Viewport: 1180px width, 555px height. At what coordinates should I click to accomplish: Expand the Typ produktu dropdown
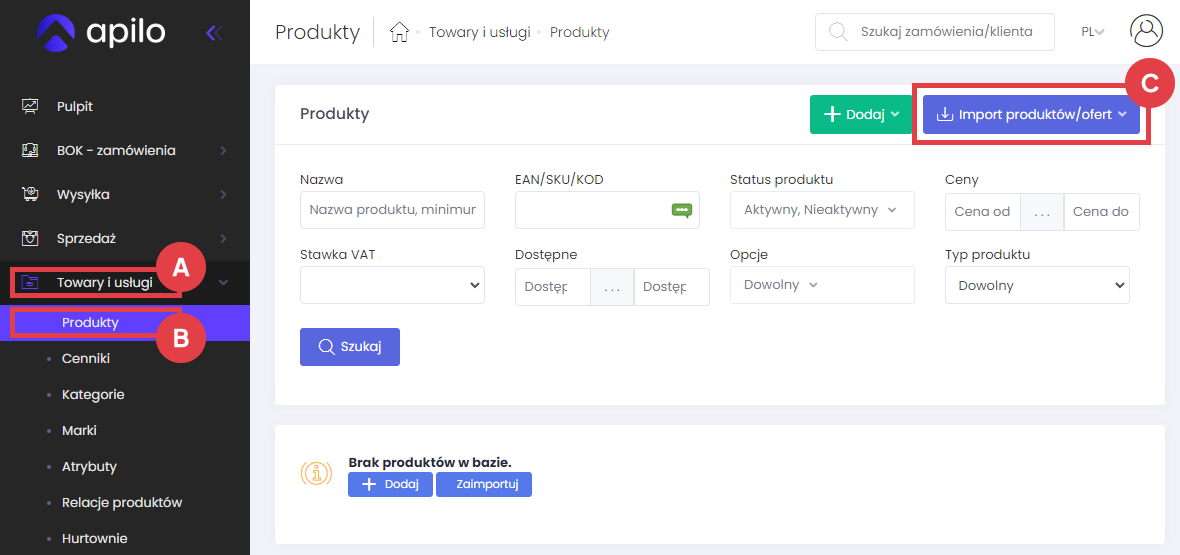tap(1036, 285)
